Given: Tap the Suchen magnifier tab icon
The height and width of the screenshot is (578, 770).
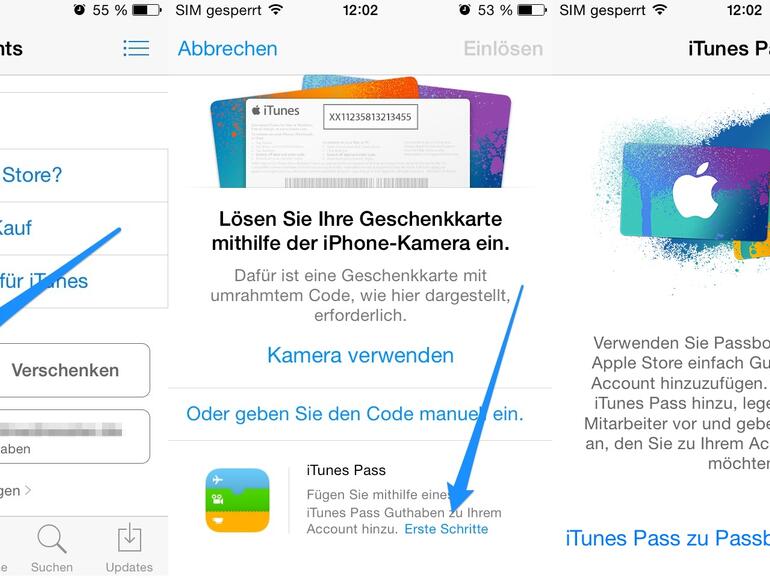Looking at the screenshot, I should click(52, 539).
